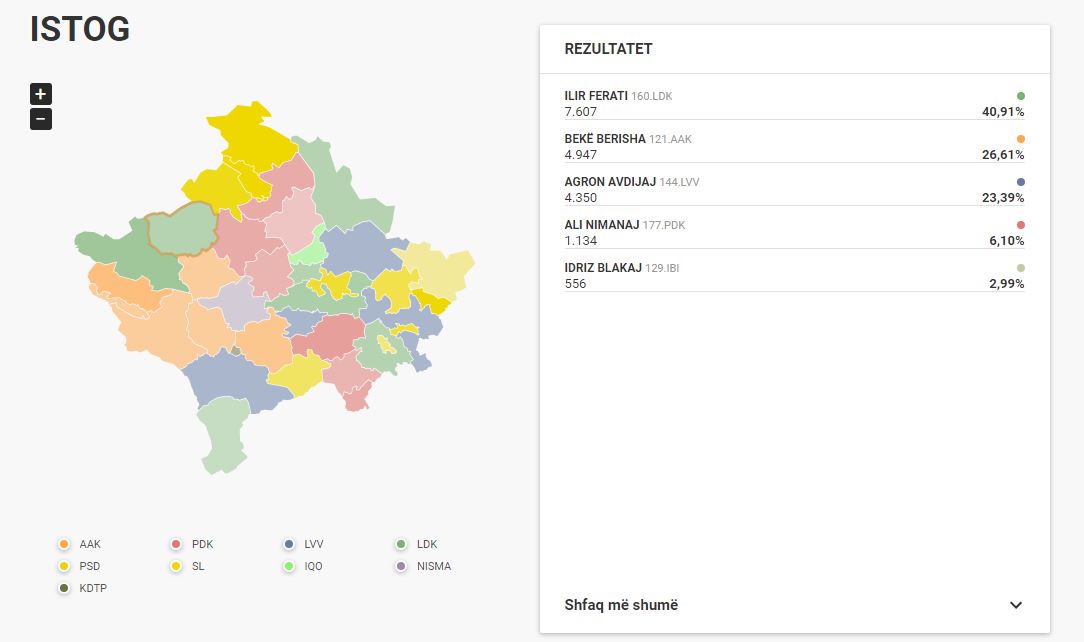Click the 26,61% result percentage
Viewport: 1084px width, 642px height.
point(1003,155)
